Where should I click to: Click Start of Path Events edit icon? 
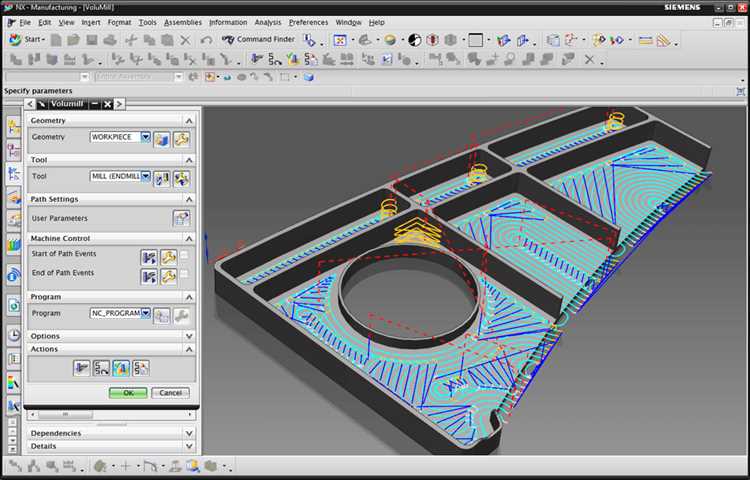point(149,257)
